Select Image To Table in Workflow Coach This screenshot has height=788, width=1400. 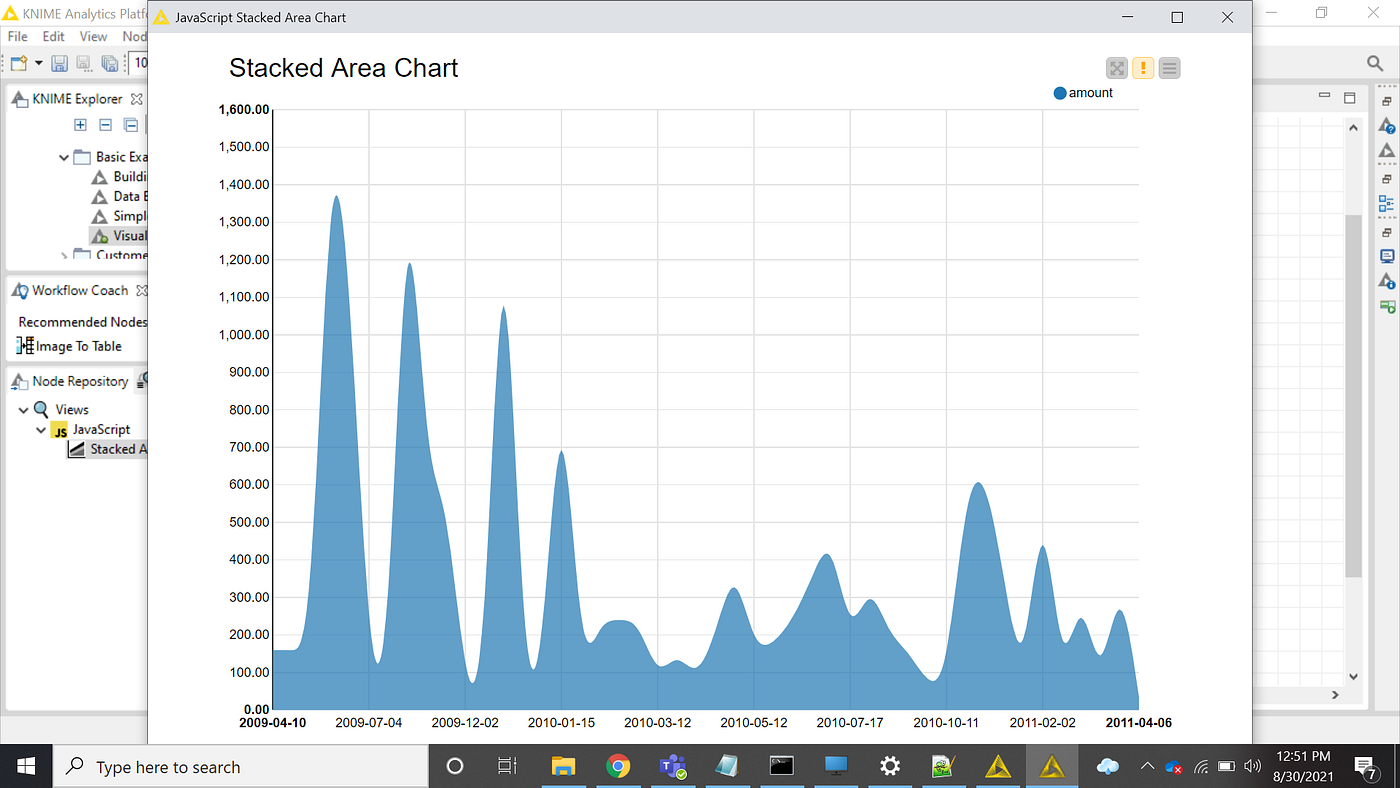(x=78, y=345)
